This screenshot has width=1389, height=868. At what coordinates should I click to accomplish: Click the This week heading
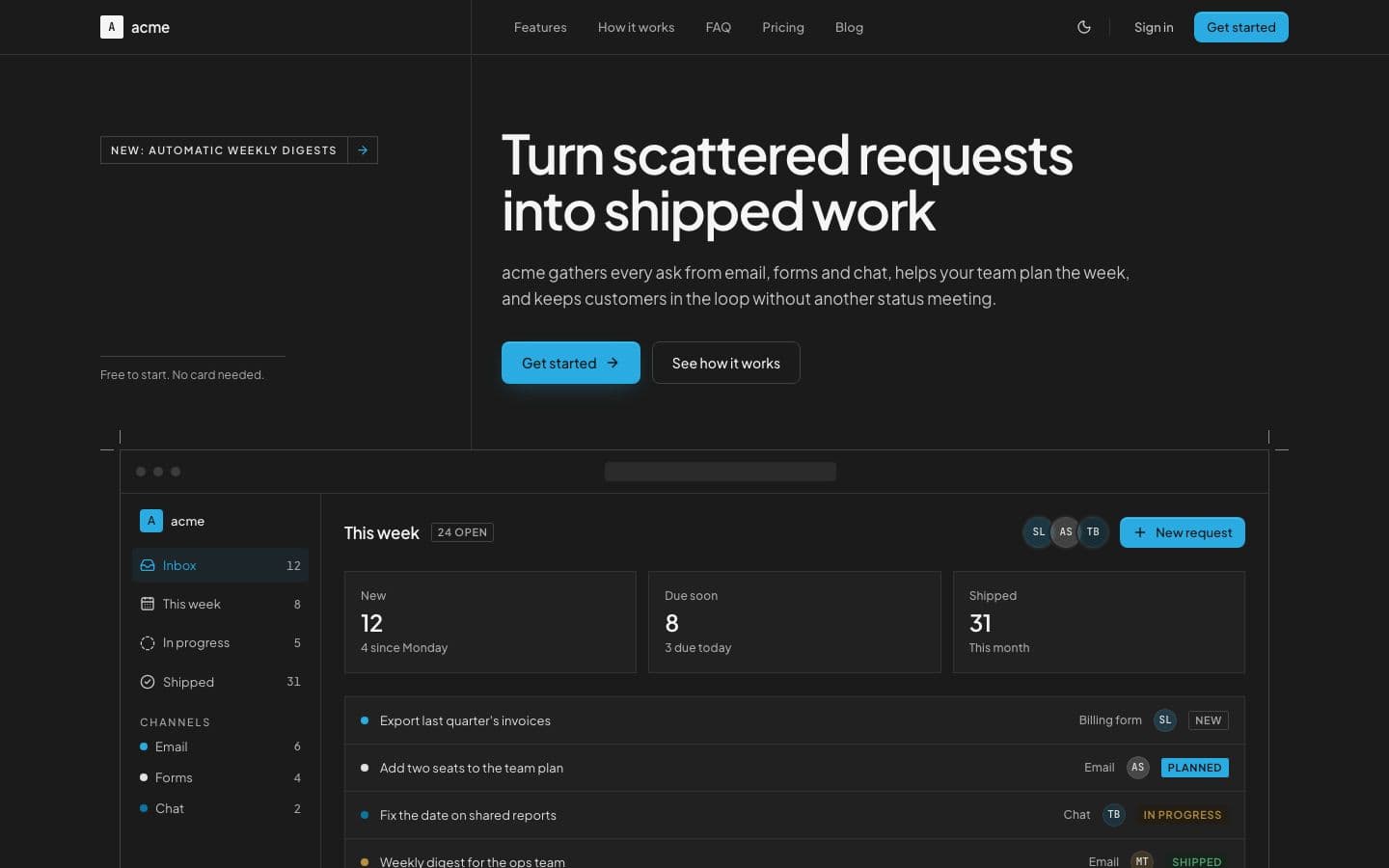pos(382,532)
